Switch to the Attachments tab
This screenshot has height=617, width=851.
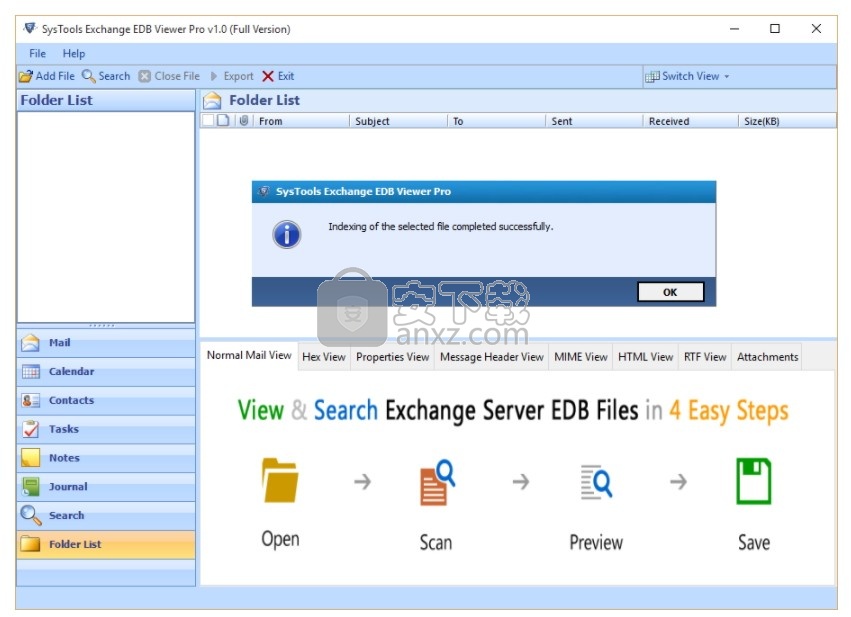pyautogui.click(x=767, y=357)
